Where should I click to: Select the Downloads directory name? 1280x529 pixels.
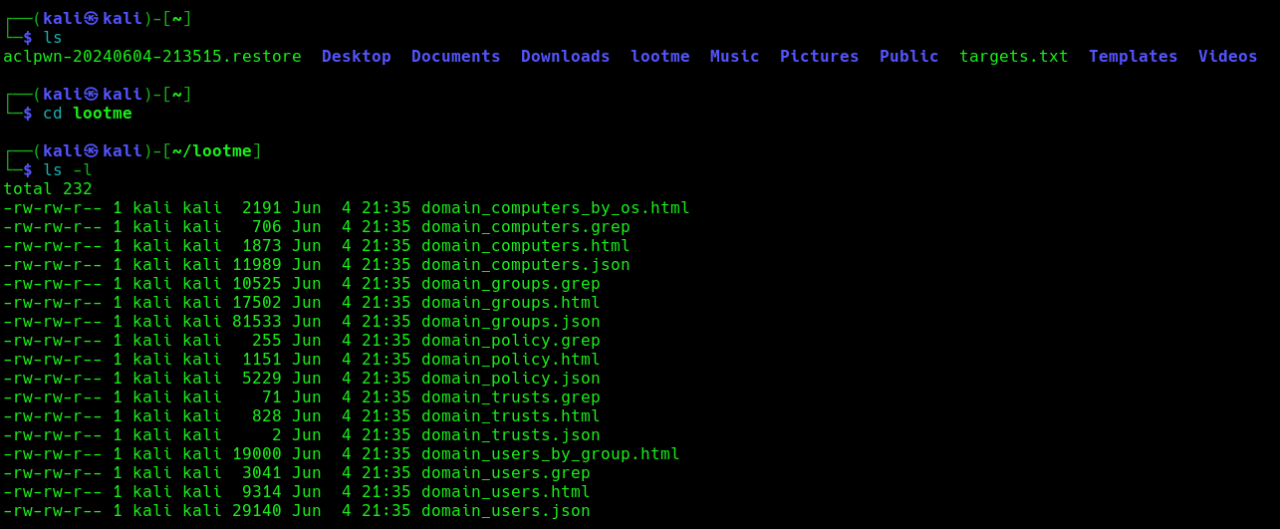(x=565, y=56)
